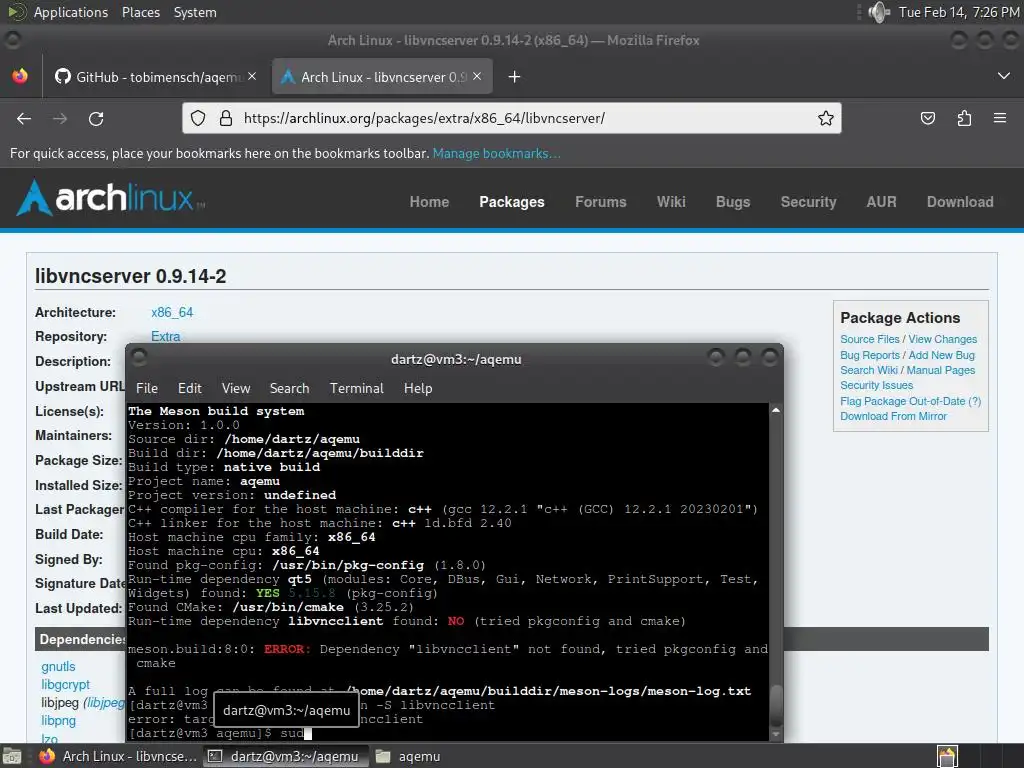Open Firefox View icon beside the tabs
The width and height of the screenshot is (1024, 768).
[20, 76]
